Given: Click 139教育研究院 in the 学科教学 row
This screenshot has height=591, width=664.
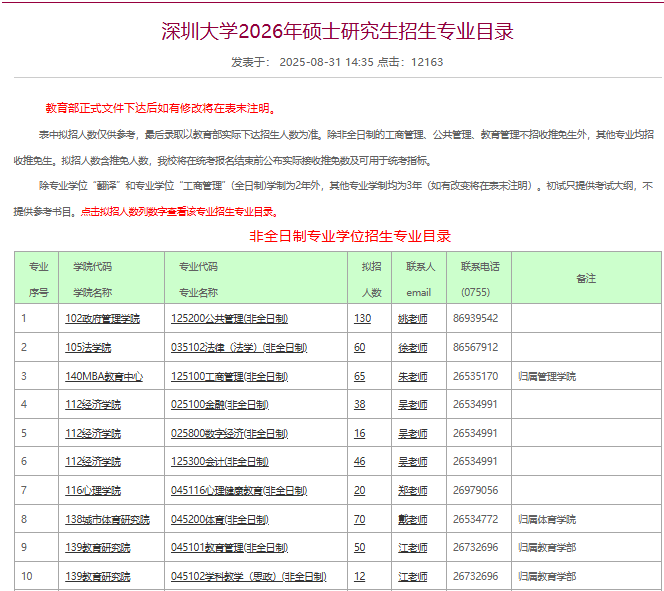Looking at the screenshot, I should pos(98,576).
